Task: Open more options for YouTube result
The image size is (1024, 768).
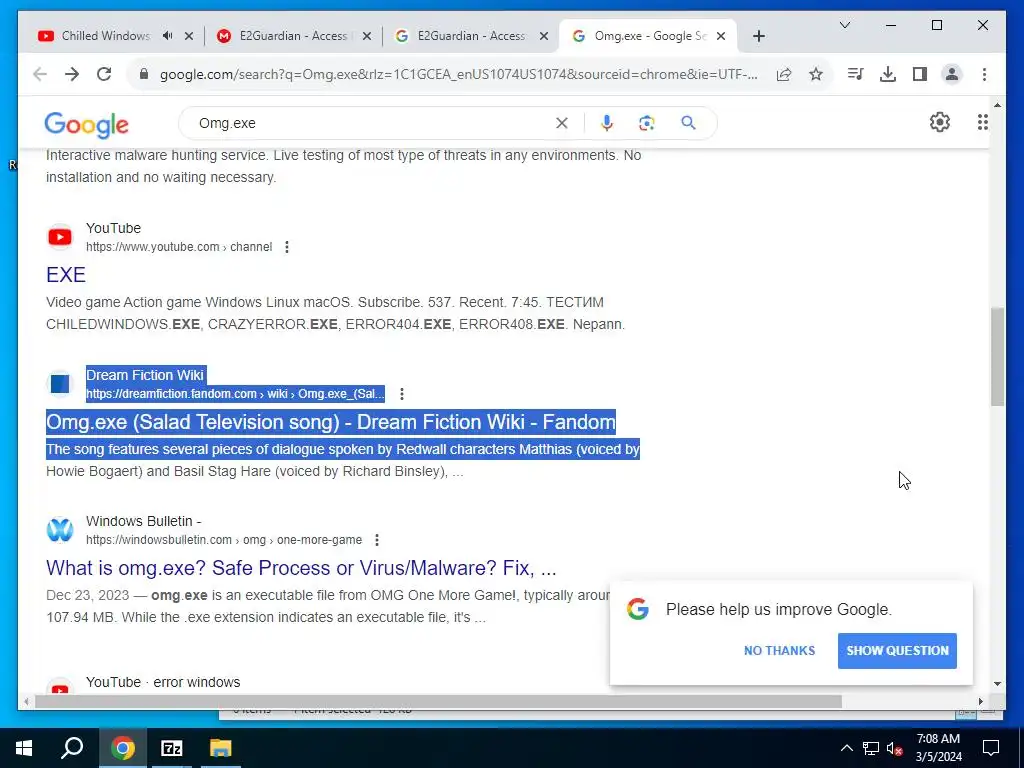Action: point(287,247)
